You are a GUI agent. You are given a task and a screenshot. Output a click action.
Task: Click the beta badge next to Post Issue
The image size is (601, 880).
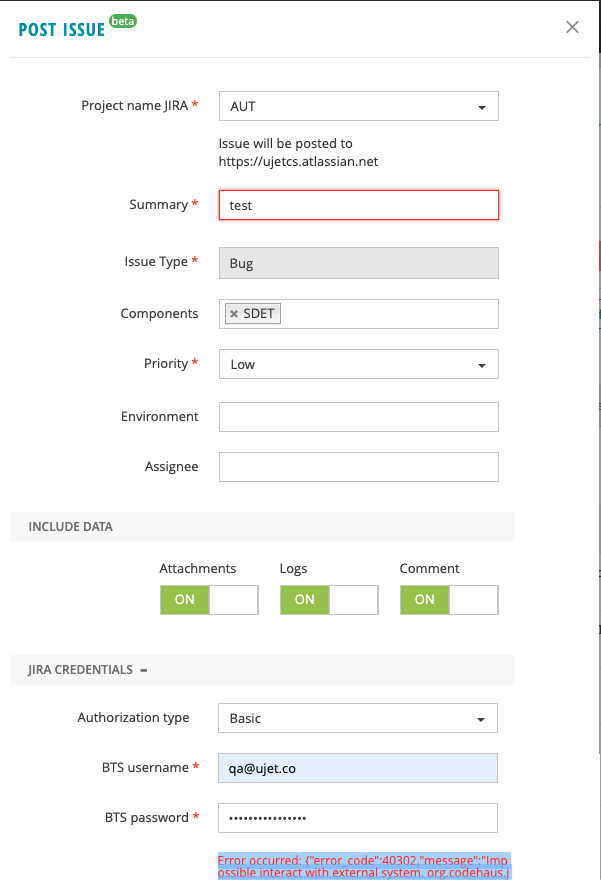coord(123,21)
